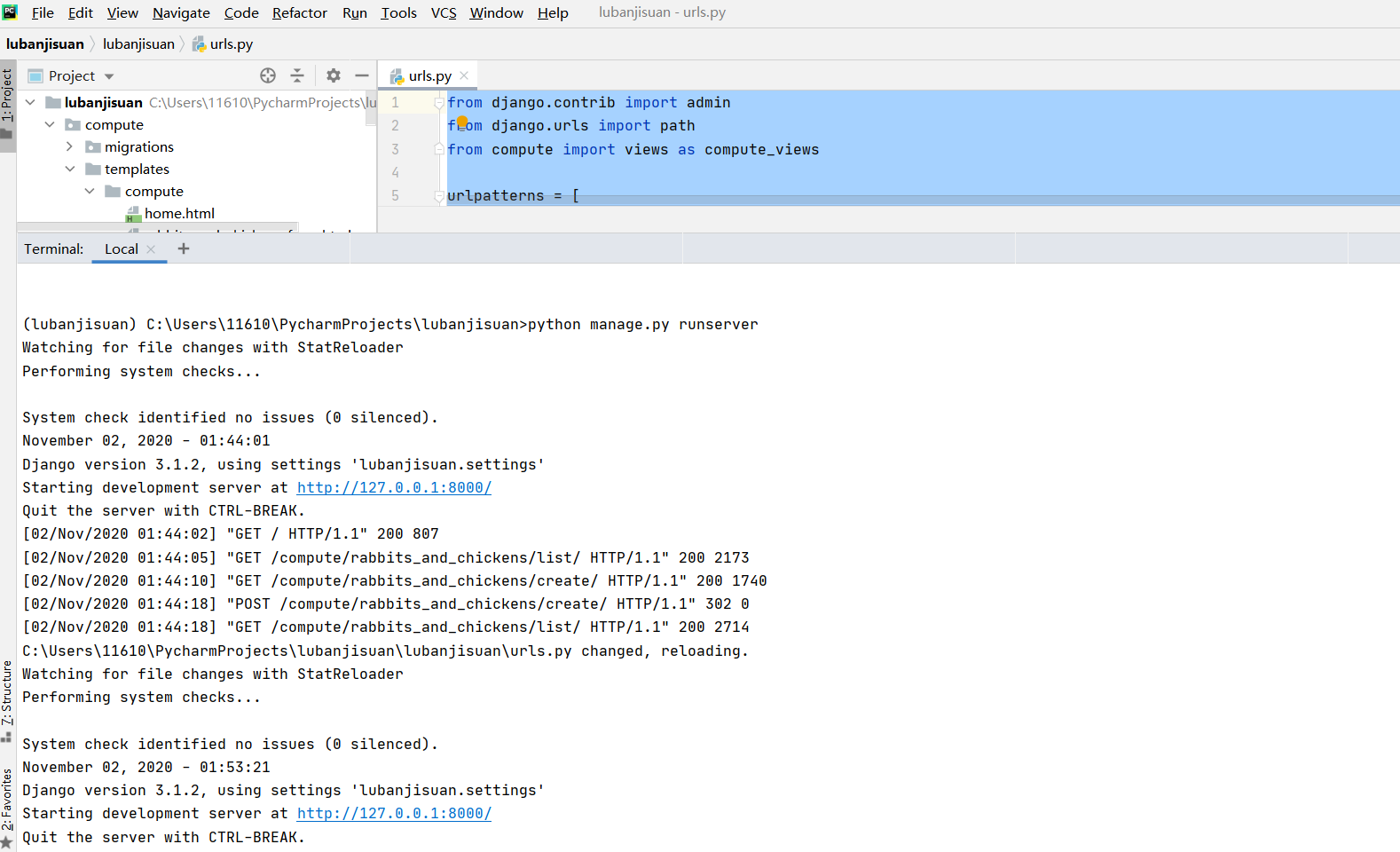Click the PyCharm application logo icon
This screenshot has height=852, width=1400.
click(10, 12)
